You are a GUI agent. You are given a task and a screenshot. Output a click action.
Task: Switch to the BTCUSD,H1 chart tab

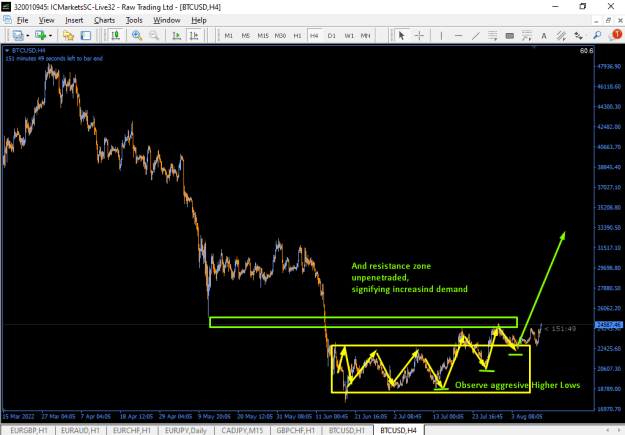point(347,430)
